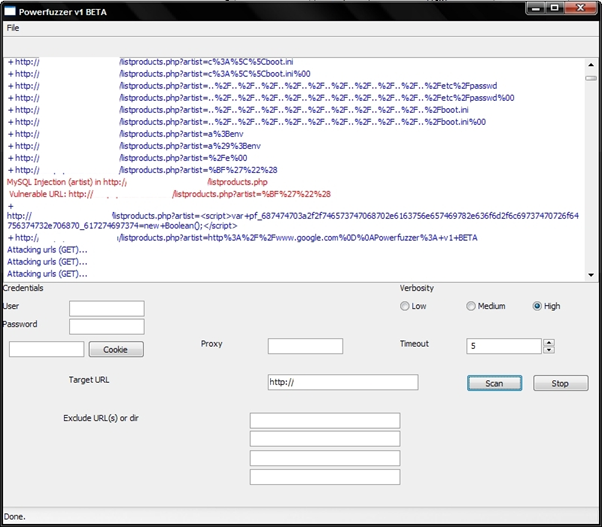602x527 pixels.
Task: Click the timeout value box showing 5
Action: click(x=504, y=346)
